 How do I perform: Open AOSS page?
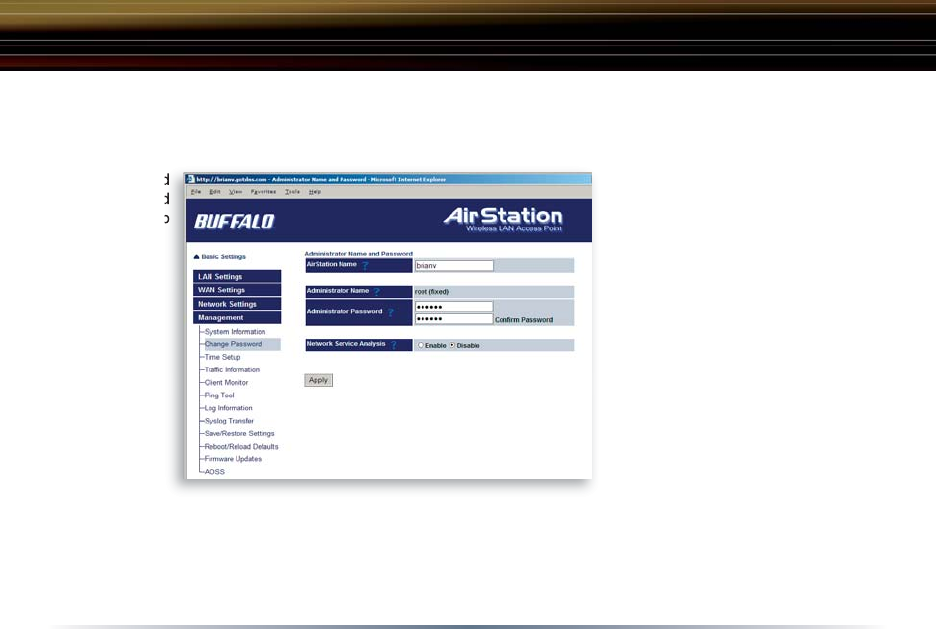click(x=215, y=471)
